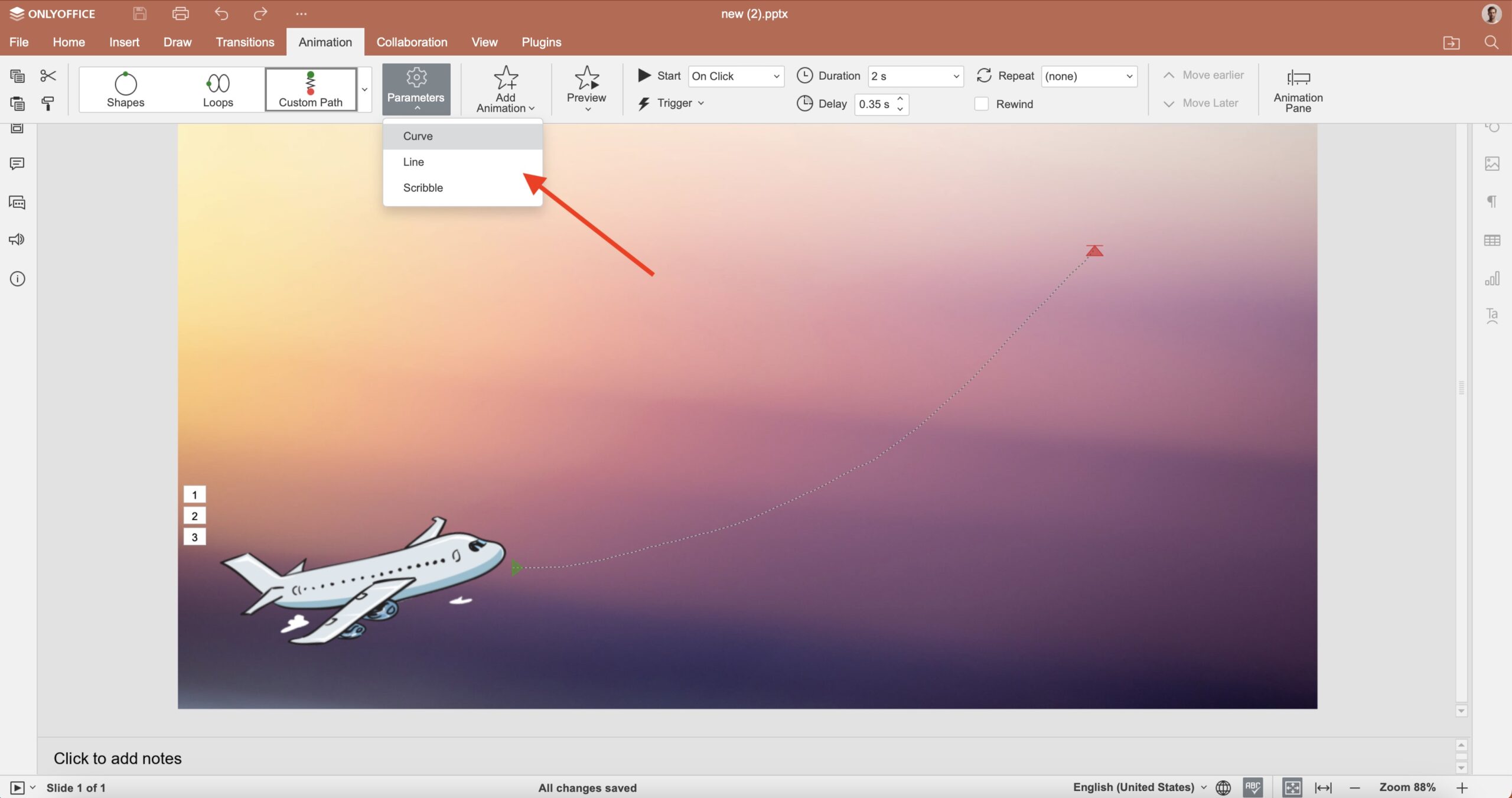Open the File tab
The width and height of the screenshot is (1512, 798).
click(19, 42)
